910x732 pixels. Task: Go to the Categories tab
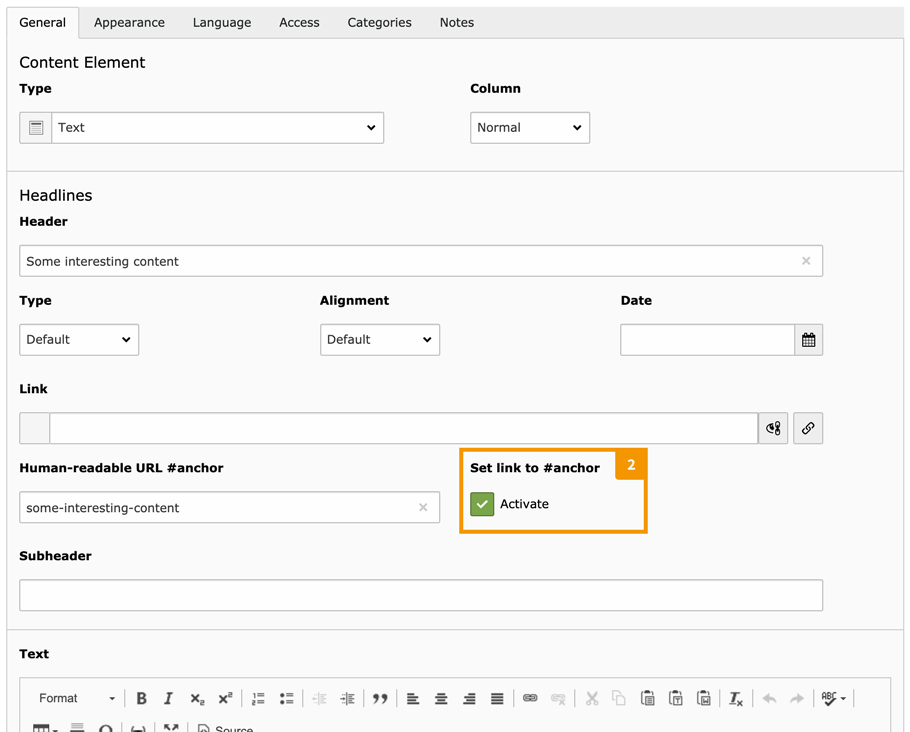379,23
